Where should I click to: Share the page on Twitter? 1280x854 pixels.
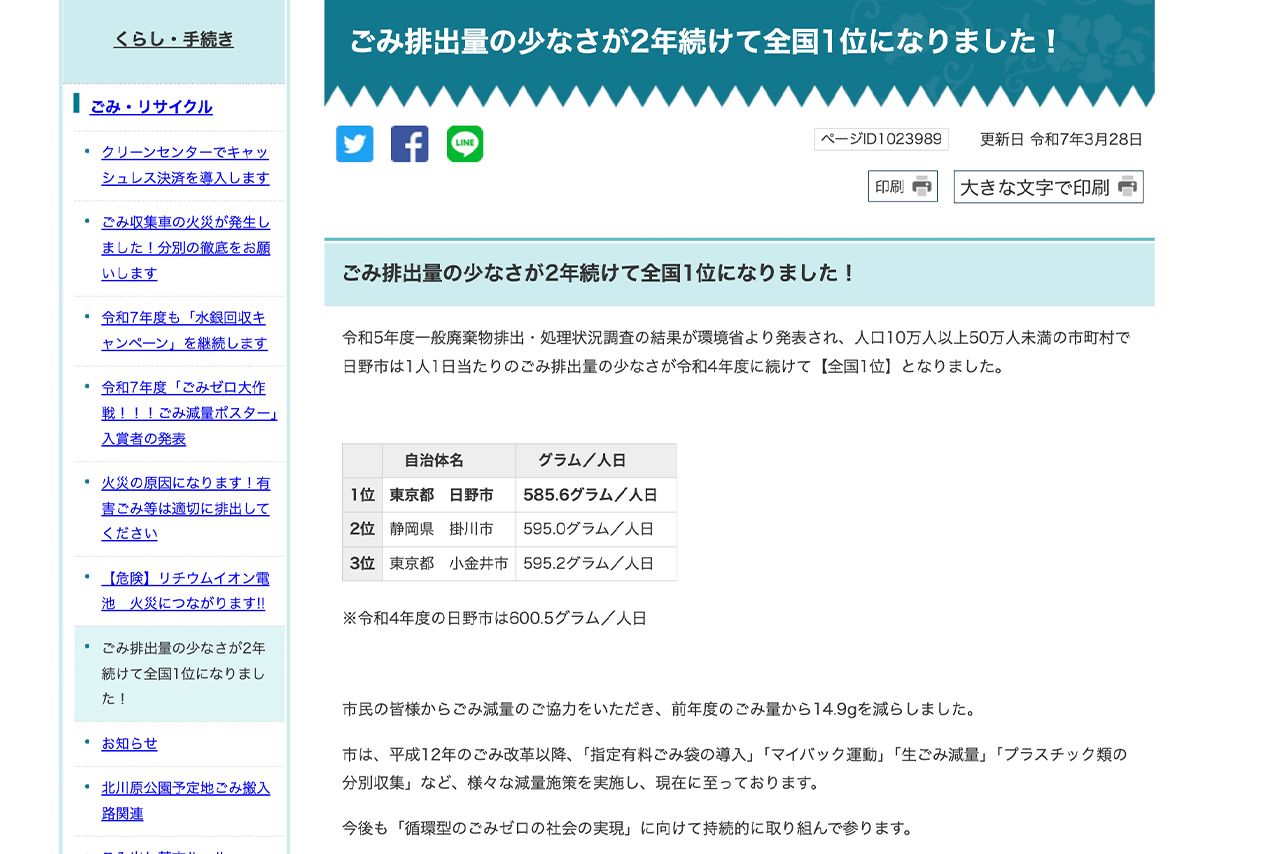click(354, 144)
